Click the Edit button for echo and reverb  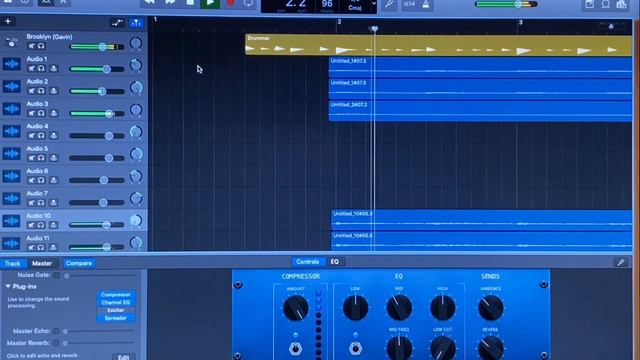pos(123,357)
